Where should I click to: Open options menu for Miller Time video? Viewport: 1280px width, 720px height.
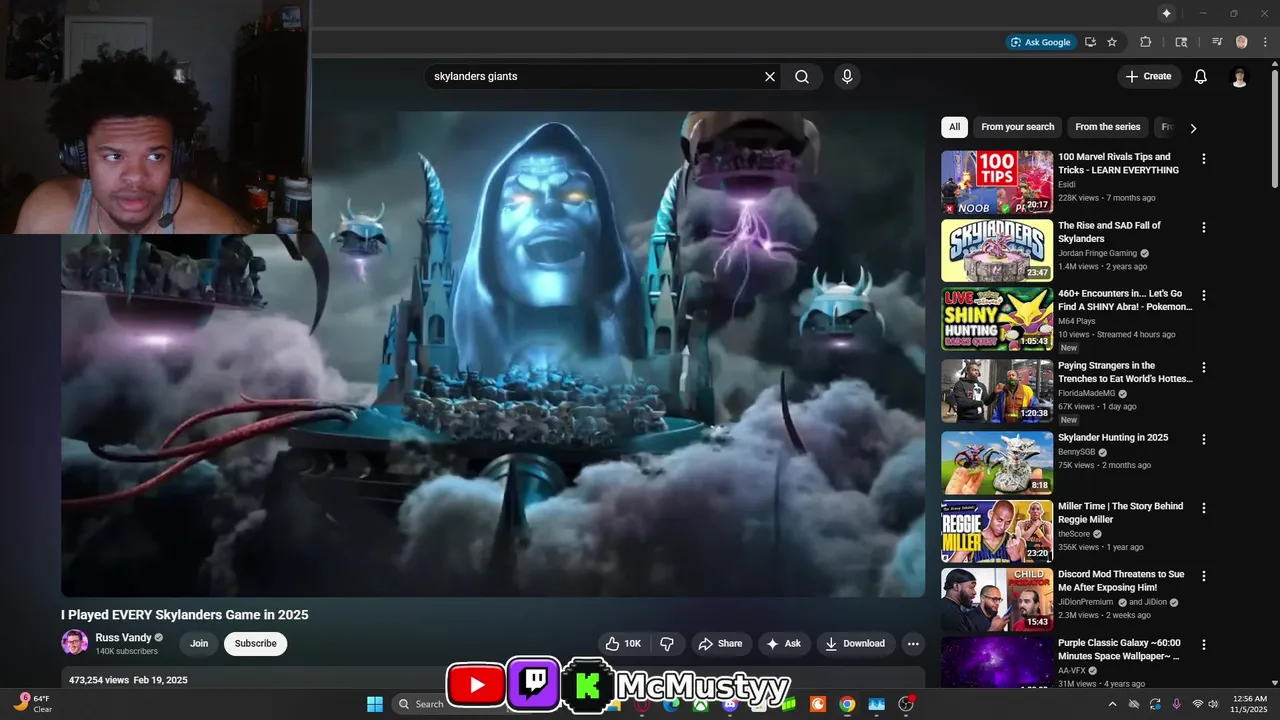[1204, 508]
